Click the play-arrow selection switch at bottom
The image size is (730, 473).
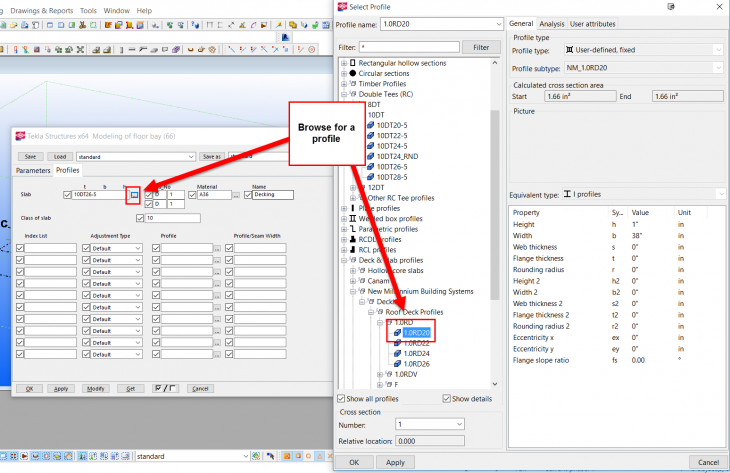pos(24,456)
